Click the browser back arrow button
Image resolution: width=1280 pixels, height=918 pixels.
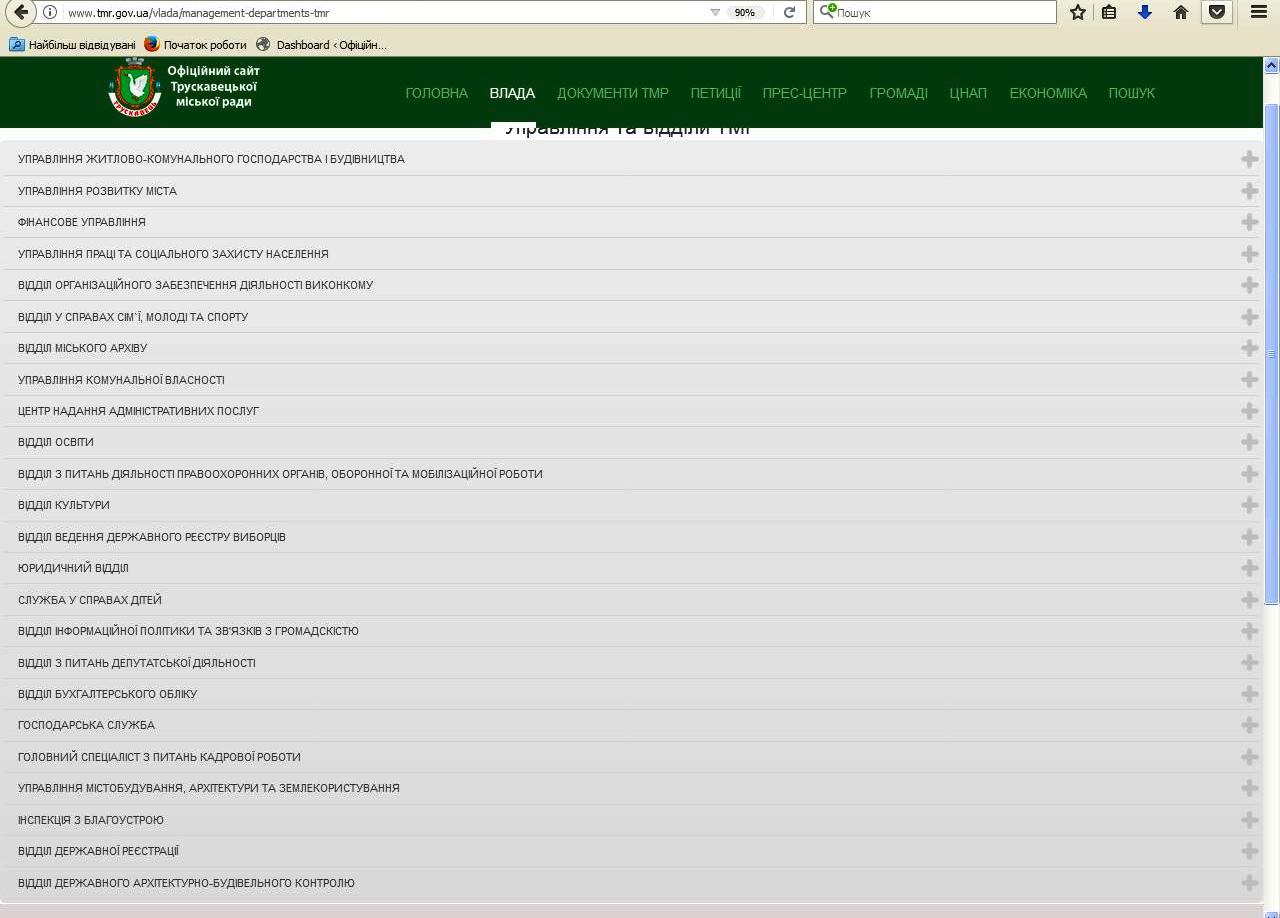(19, 13)
